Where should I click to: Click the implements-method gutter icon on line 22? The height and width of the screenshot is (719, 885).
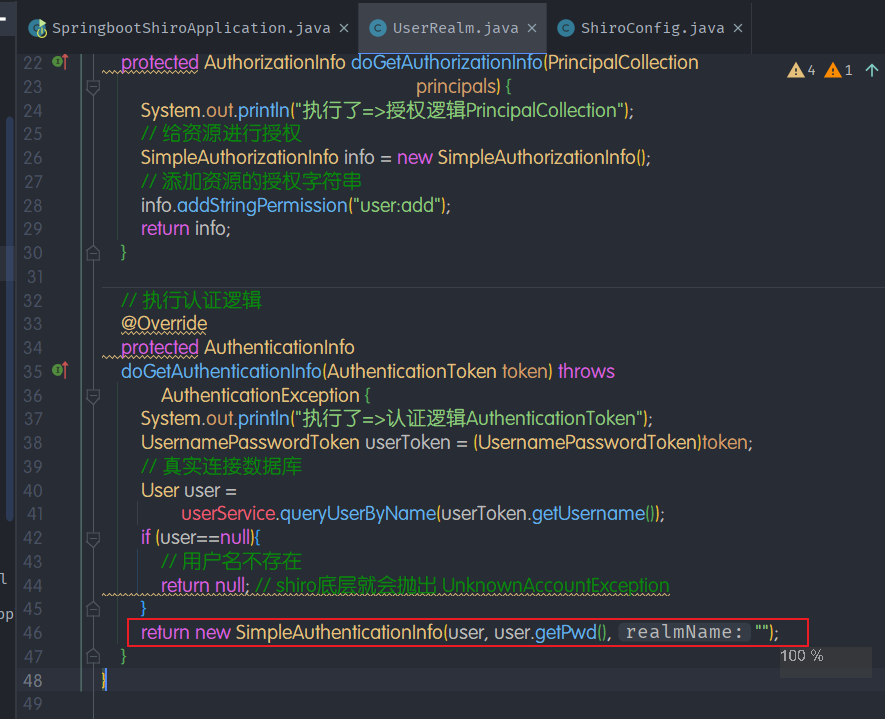[59, 62]
